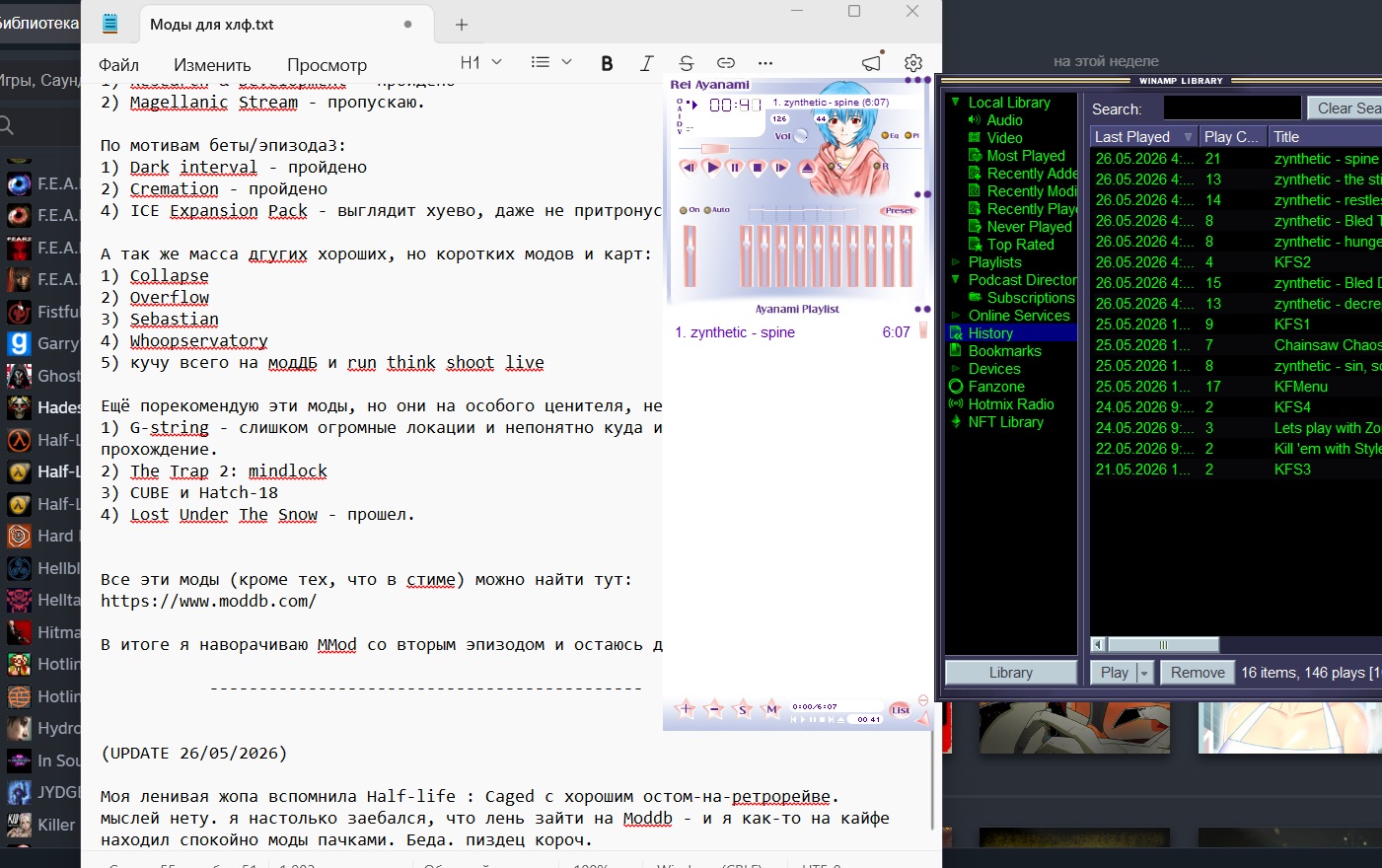
Task: Click the Winamp Vol volume knob
Action: click(x=801, y=136)
